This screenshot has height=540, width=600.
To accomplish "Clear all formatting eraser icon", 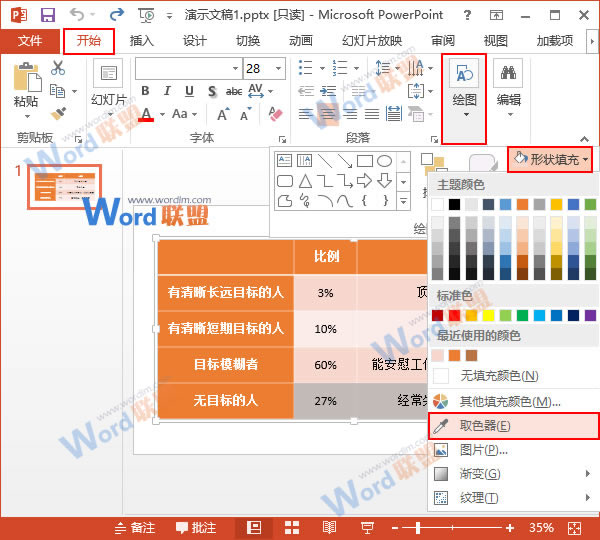I will (x=275, y=114).
